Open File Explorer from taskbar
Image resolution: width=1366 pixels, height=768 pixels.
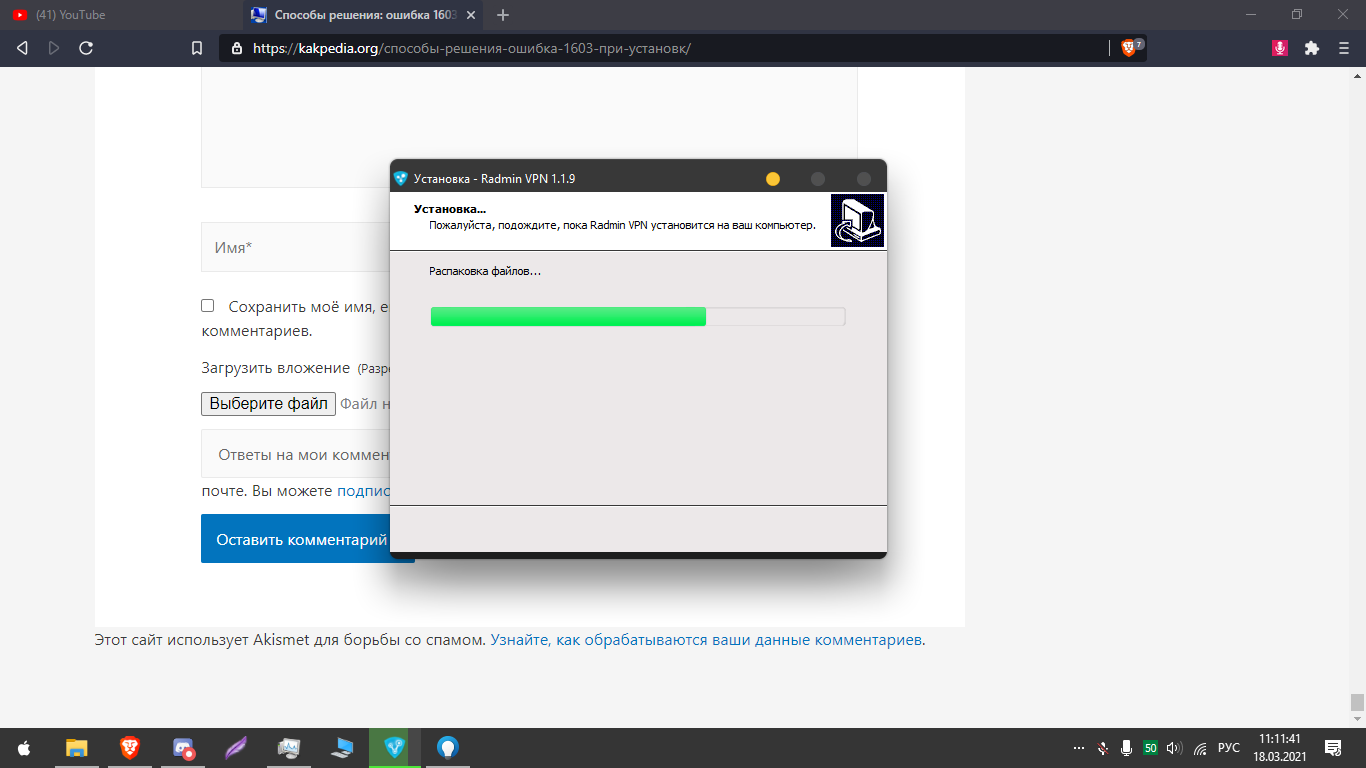click(x=77, y=747)
